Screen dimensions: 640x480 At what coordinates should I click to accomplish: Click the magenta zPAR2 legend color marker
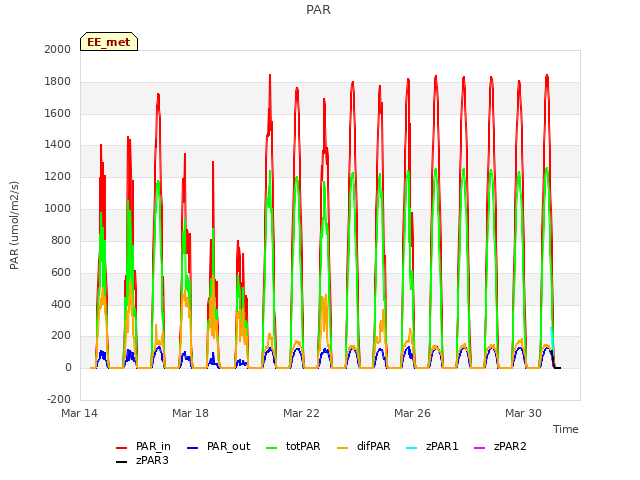pyautogui.click(x=479, y=448)
